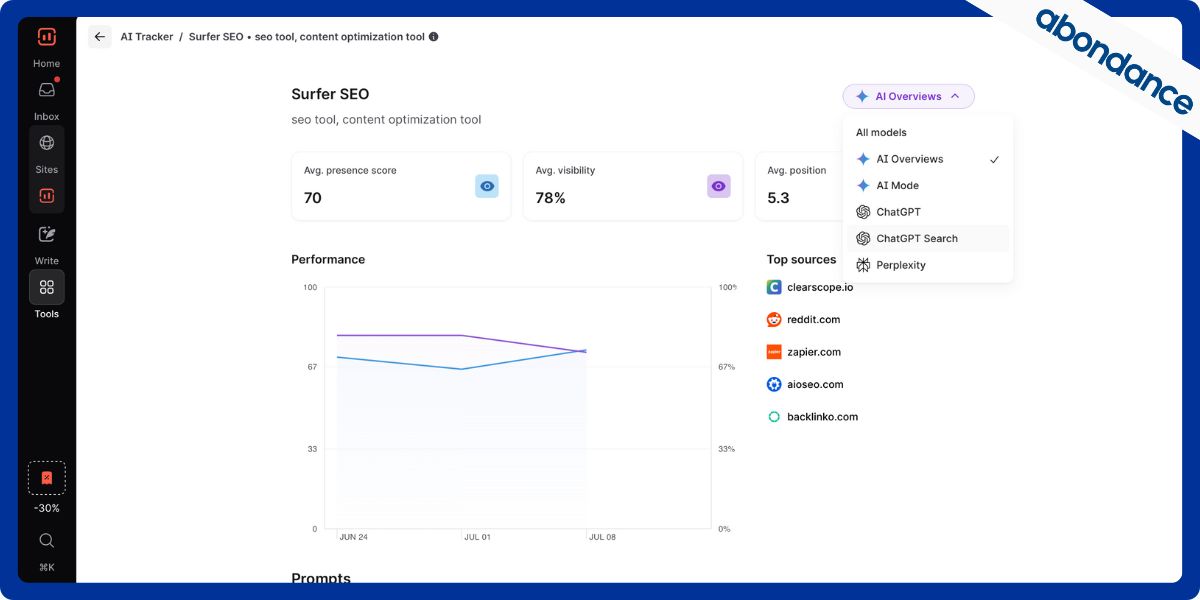1200x600 pixels.
Task: Click the reddit.com favicon
Action: [x=774, y=320]
